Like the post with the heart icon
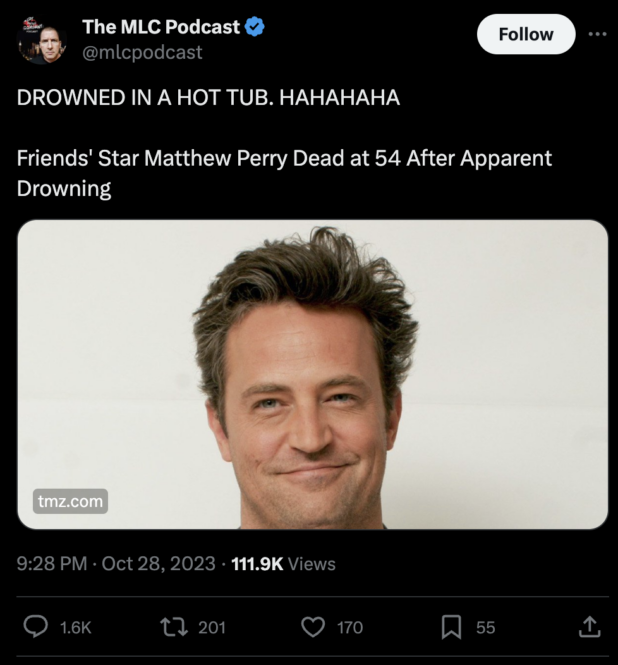 click(x=313, y=627)
